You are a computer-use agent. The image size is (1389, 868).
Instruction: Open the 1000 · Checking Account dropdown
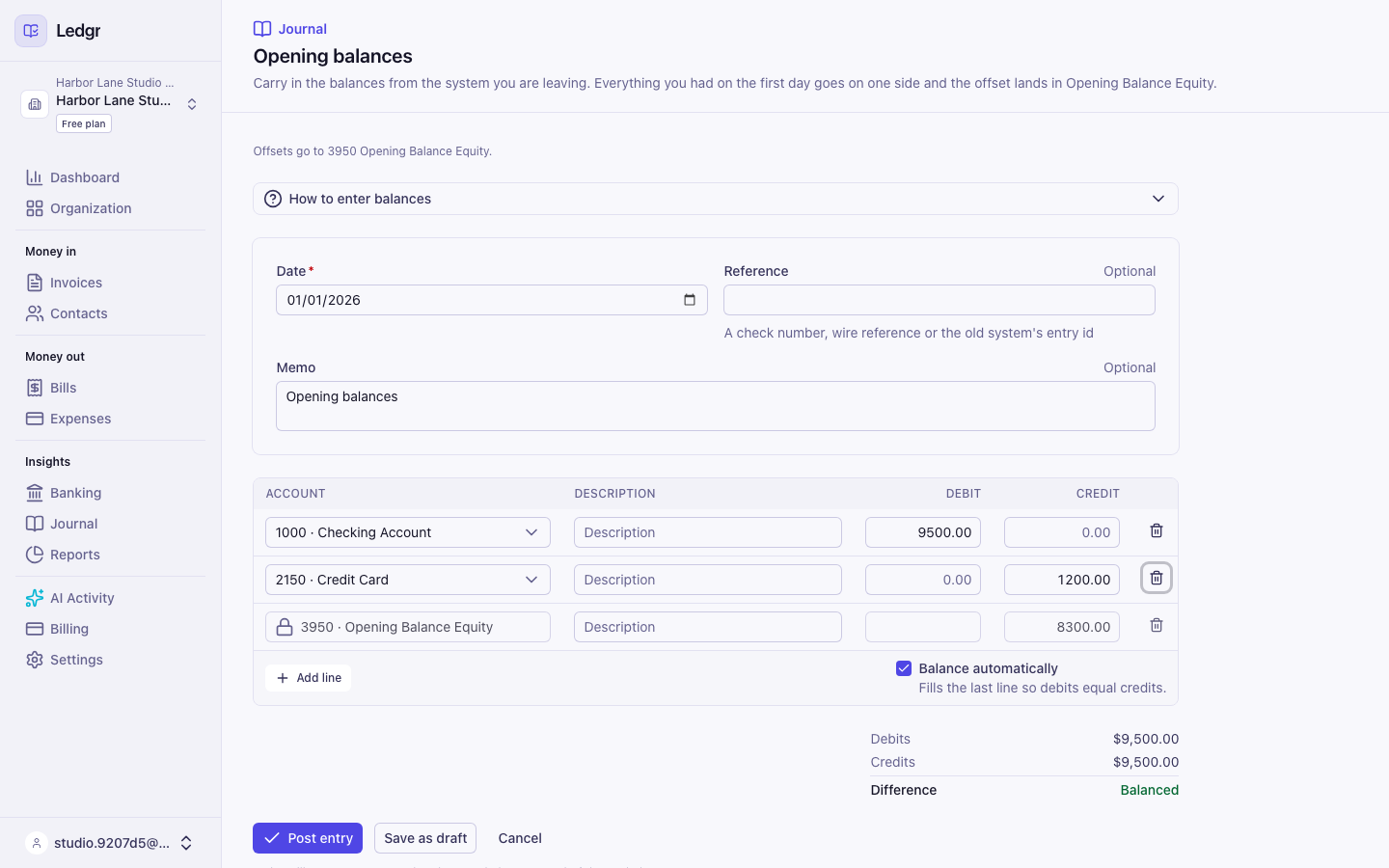(x=408, y=532)
